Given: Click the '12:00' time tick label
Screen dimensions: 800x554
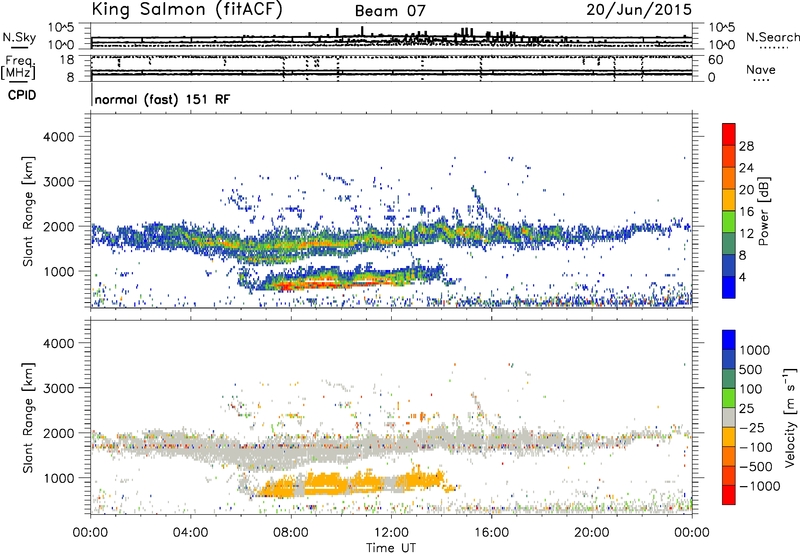Looking at the screenshot, I should pyautogui.click(x=391, y=533).
